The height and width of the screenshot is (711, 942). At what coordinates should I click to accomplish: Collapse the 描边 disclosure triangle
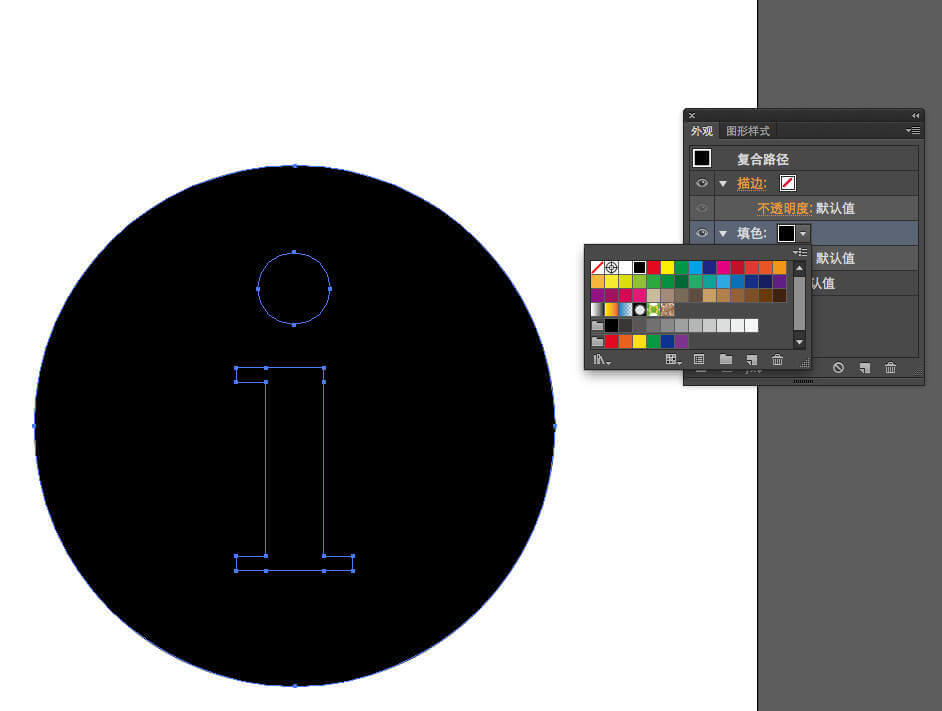pyautogui.click(x=723, y=184)
